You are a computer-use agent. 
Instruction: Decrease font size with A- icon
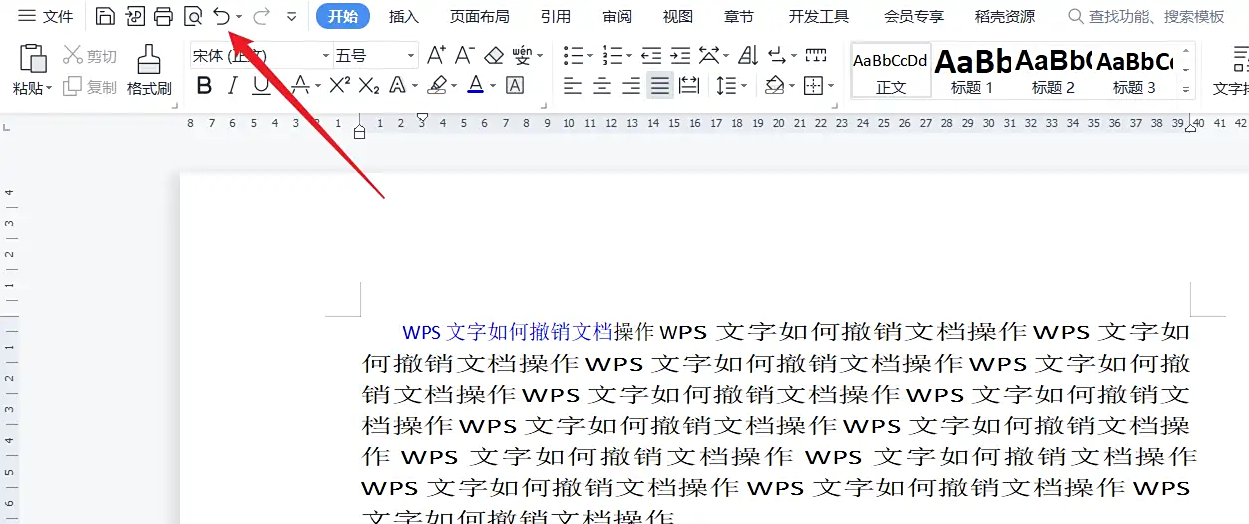click(464, 55)
